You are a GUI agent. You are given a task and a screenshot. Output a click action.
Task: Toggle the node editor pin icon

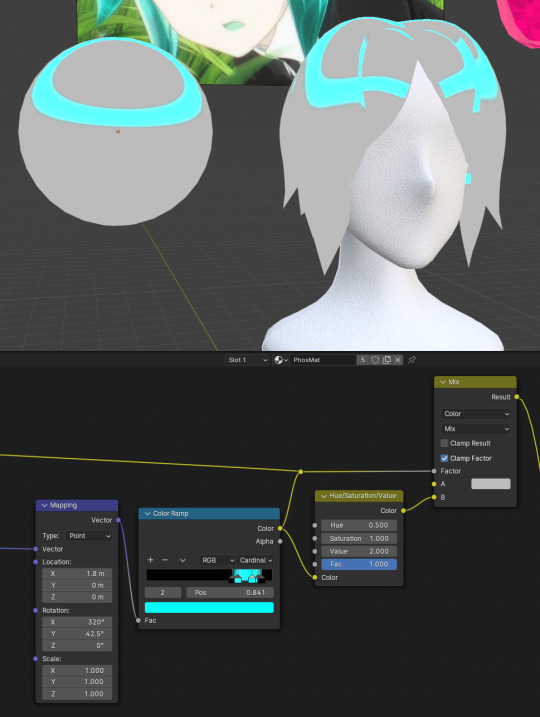pos(412,360)
